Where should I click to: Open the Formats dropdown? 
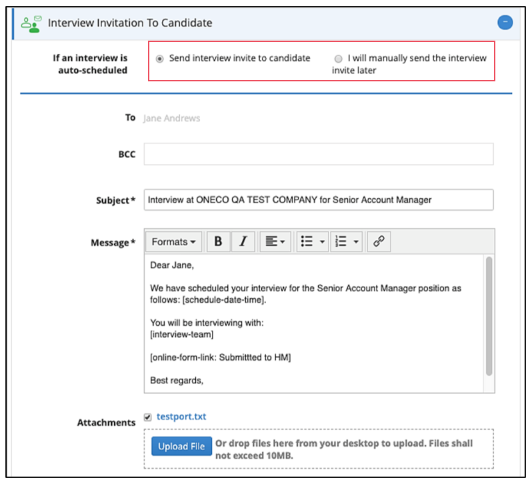point(174,242)
